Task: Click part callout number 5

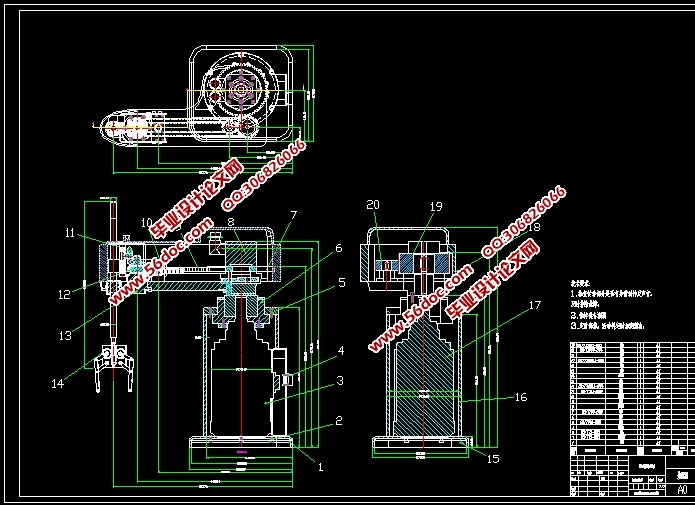Action: pos(340,283)
